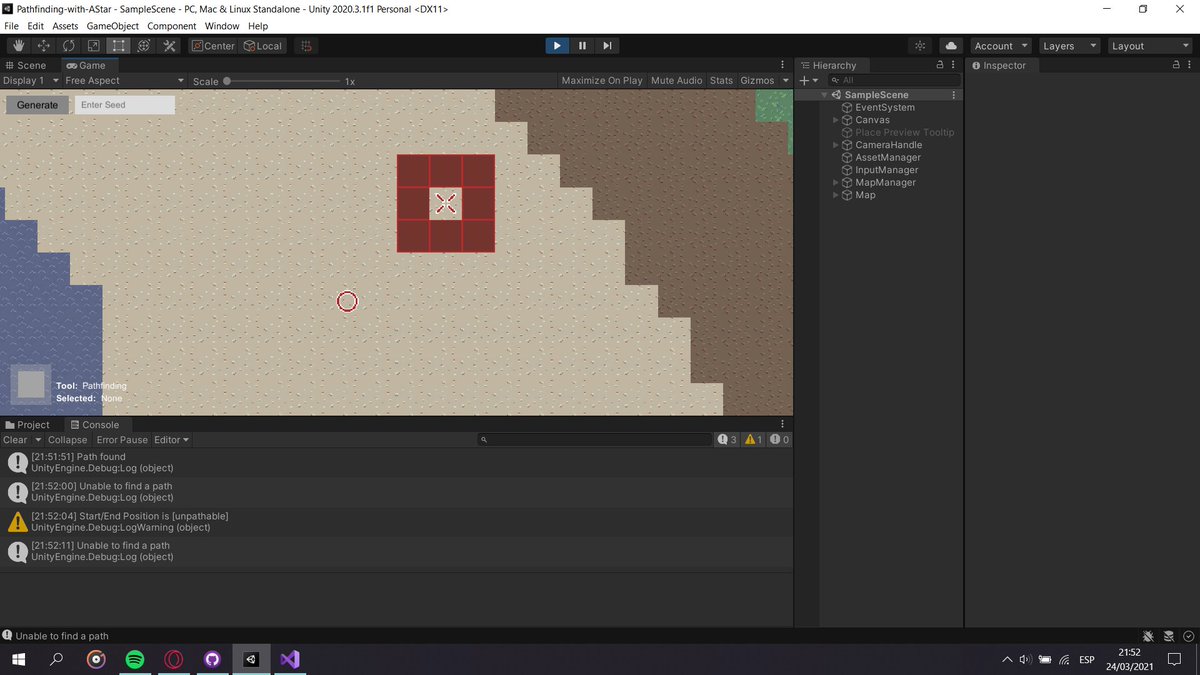The image size is (1200, 675).
Task: Toggle Error Pause in the Console
Action: [122, 440]
